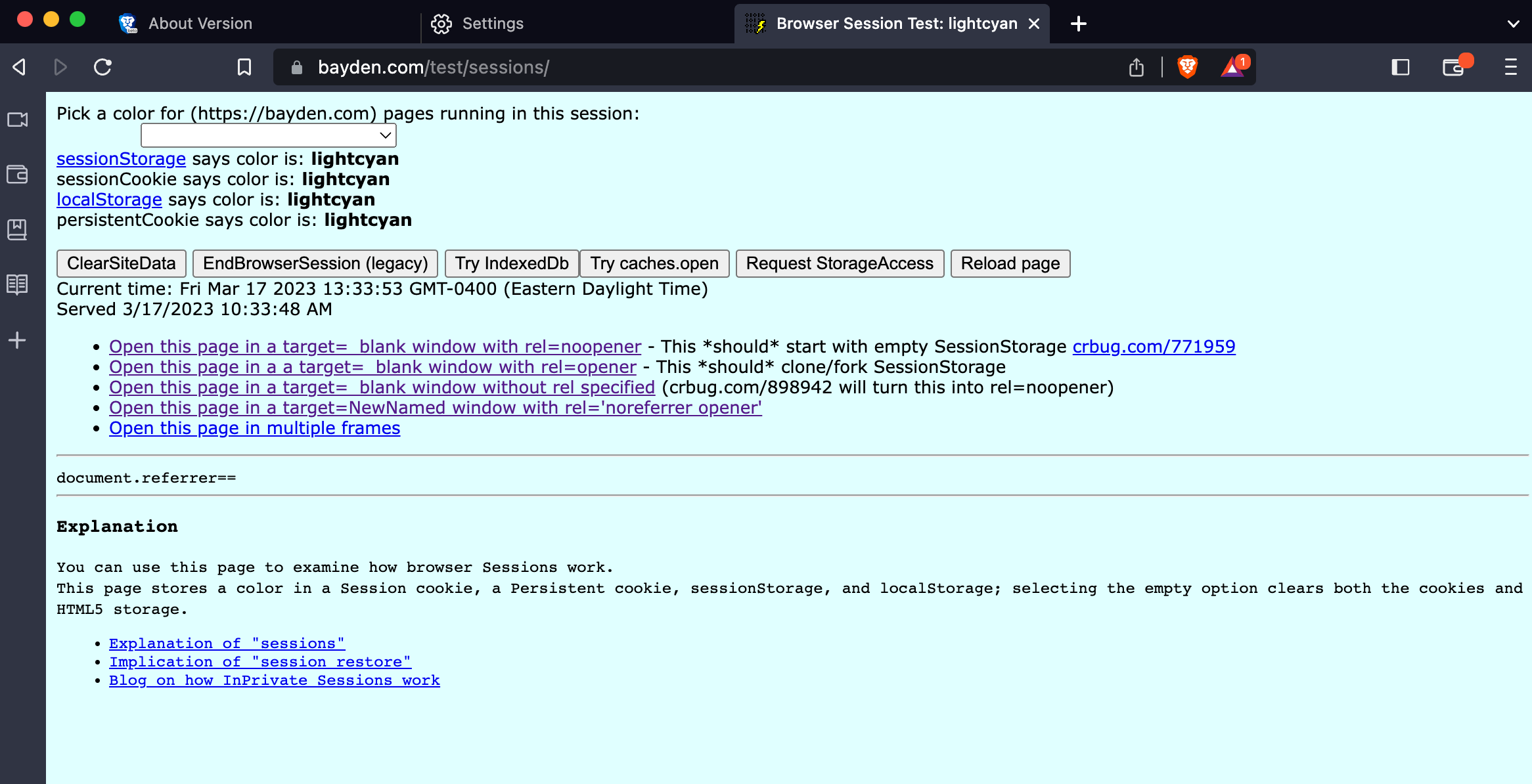
Task: Bookmark this page
Action: click(244, 67)
